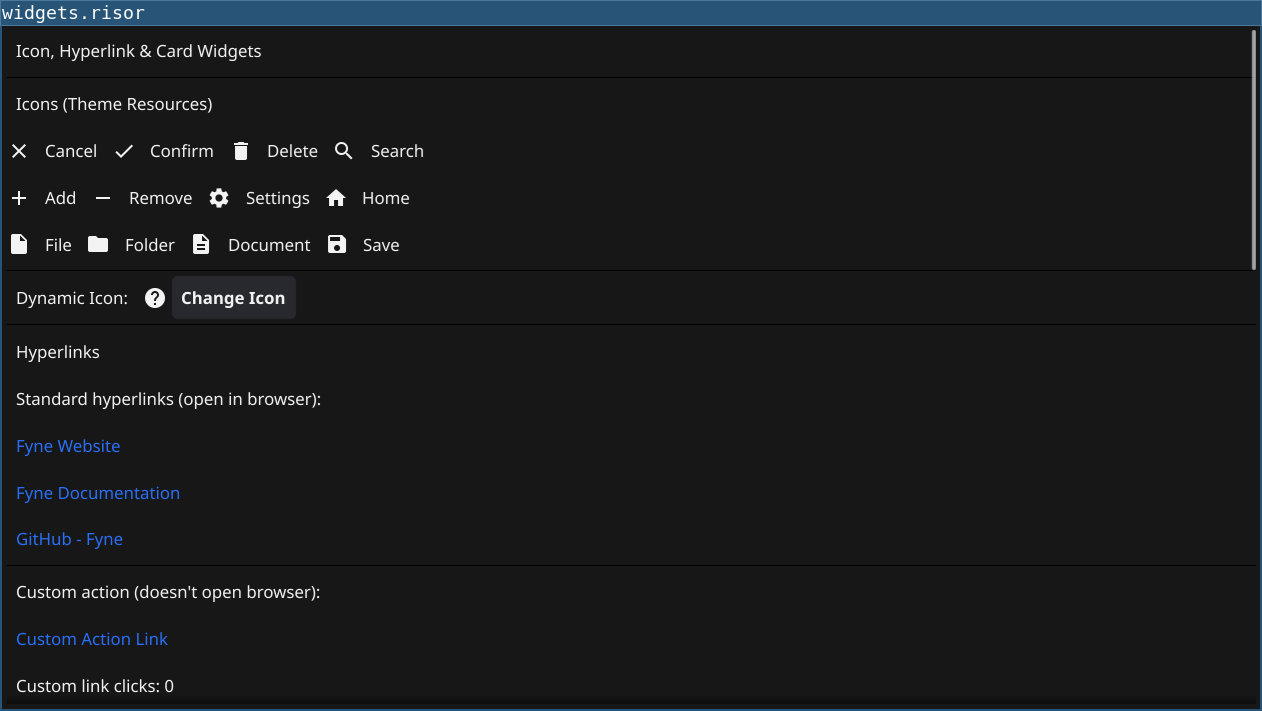Click the File page icon

pyautogui.click(x=19, y=244)
